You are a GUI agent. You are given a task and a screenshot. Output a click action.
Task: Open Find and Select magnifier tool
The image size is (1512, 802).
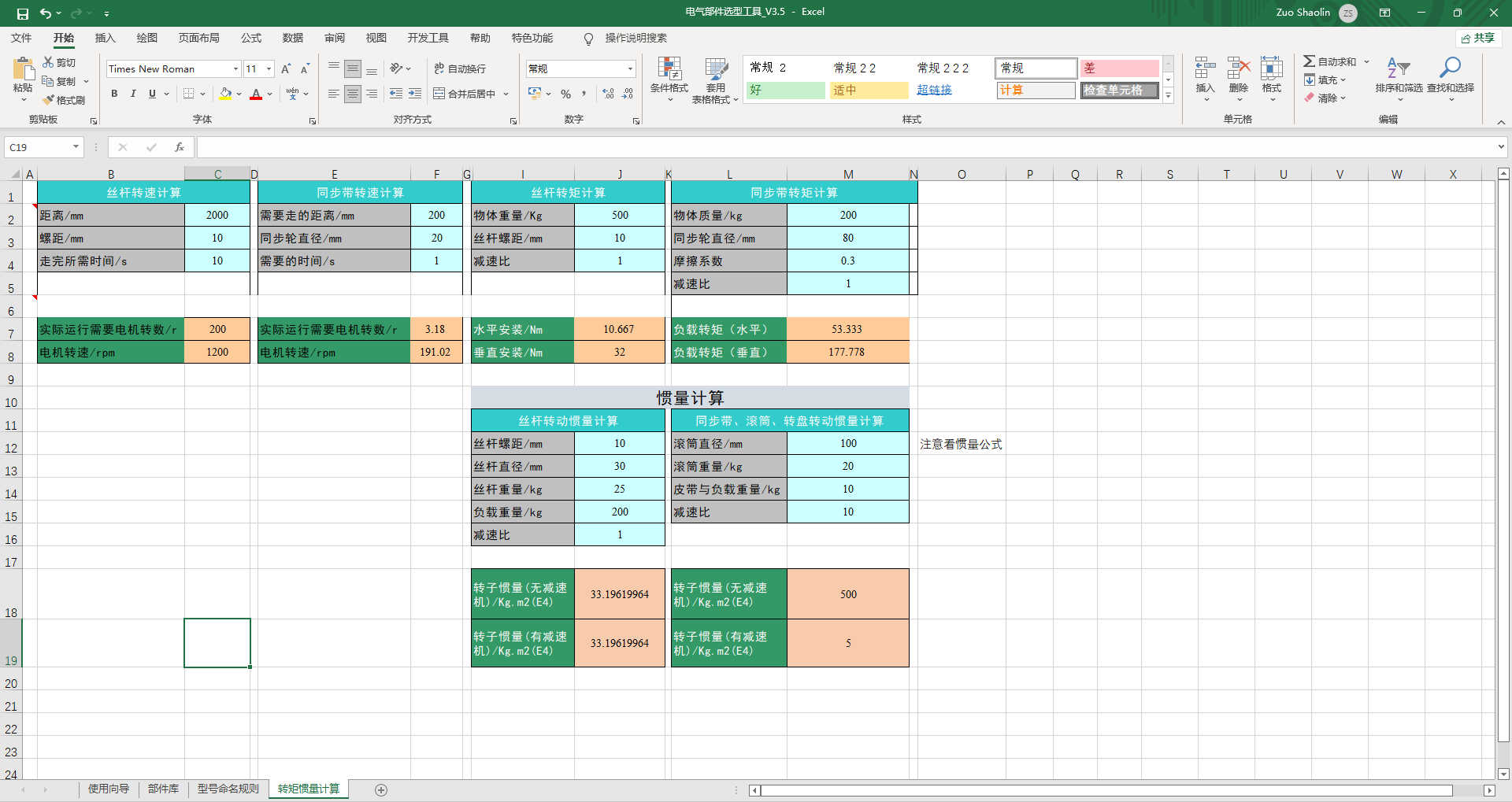click(x=1450, y=68)
